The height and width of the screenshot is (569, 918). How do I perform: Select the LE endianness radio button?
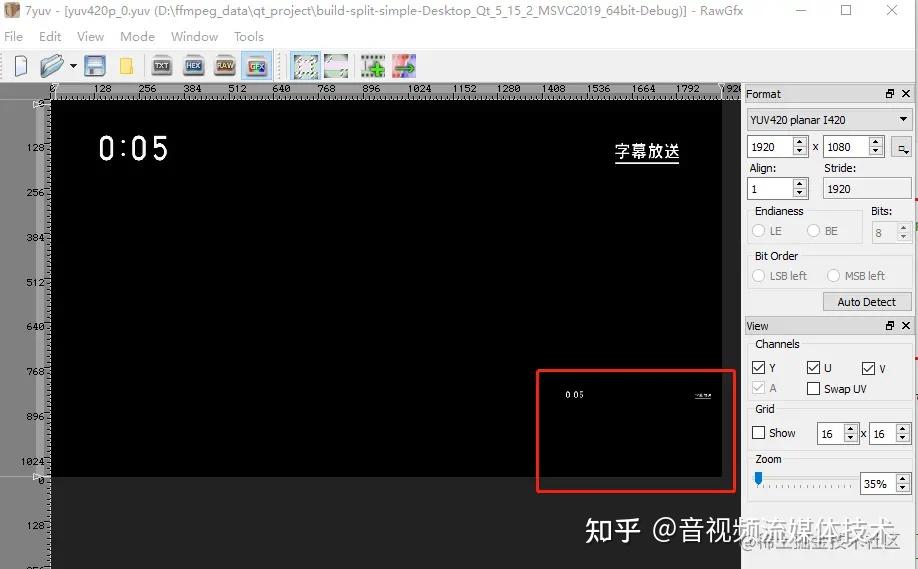point(759,231)
